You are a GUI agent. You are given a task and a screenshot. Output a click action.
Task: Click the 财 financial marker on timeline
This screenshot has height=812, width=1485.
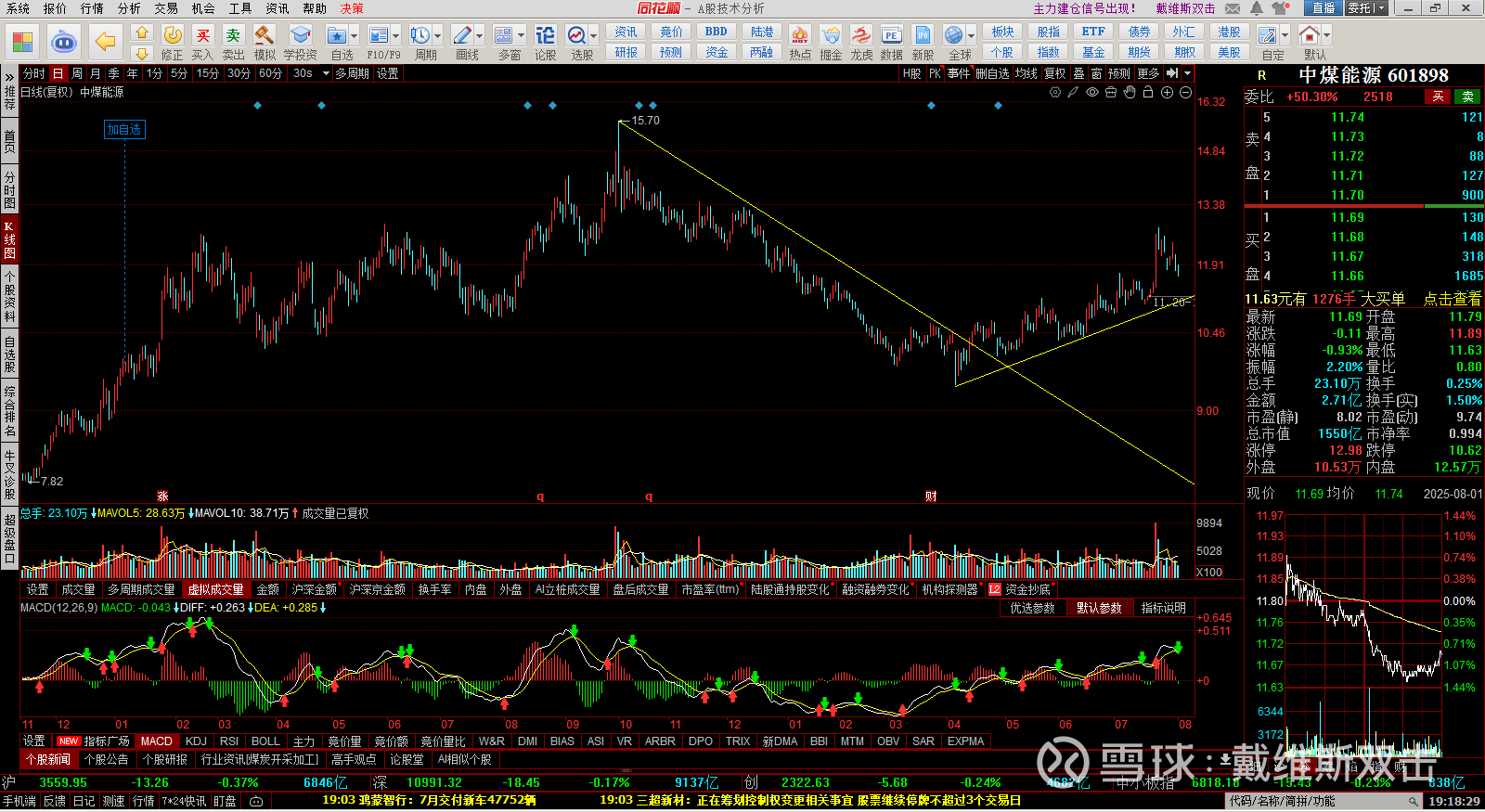coord(931,496)
